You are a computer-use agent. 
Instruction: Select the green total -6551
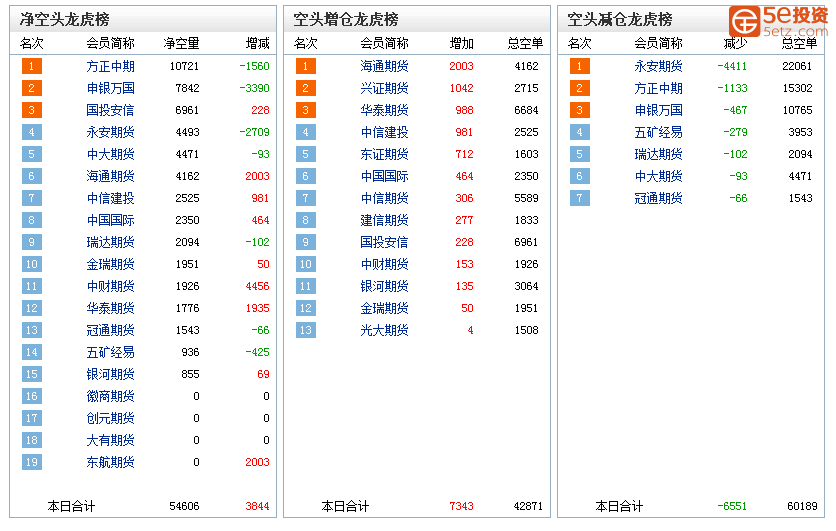732,506
